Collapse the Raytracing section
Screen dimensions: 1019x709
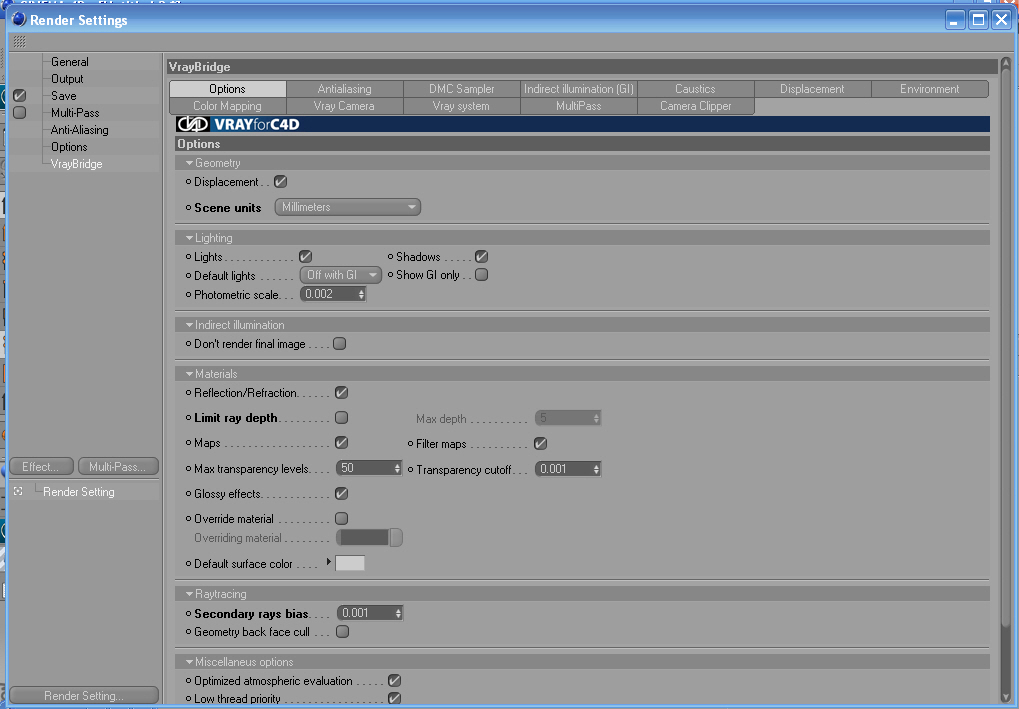[x=190, y=594]
